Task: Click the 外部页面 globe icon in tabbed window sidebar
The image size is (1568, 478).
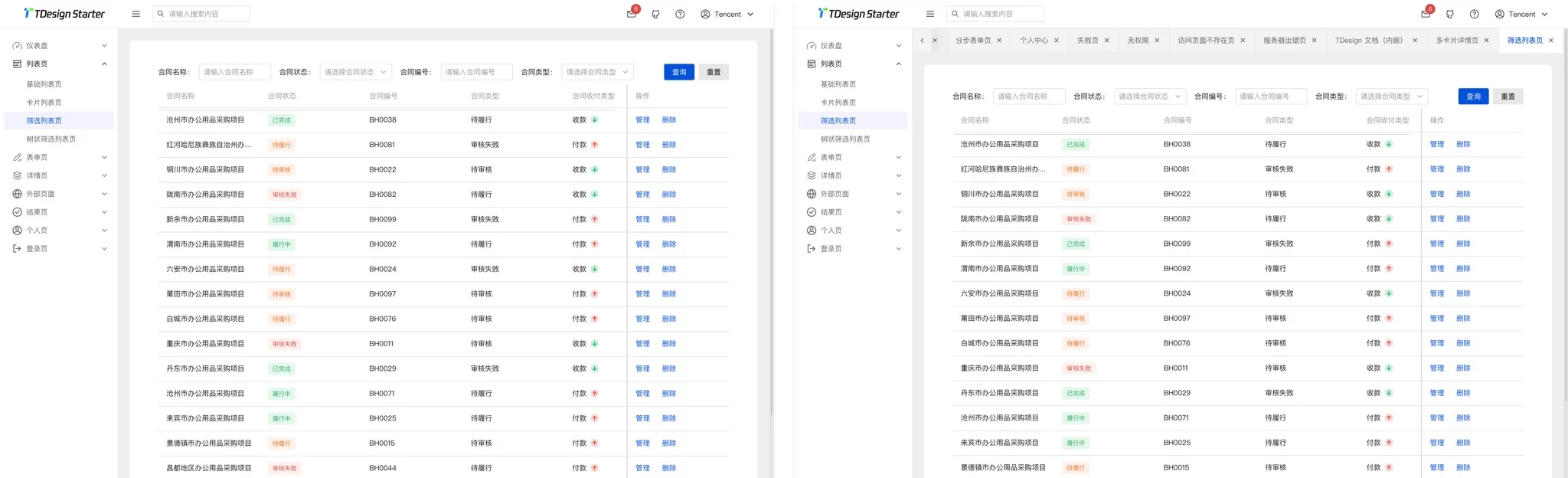Action: pos(812,194)
